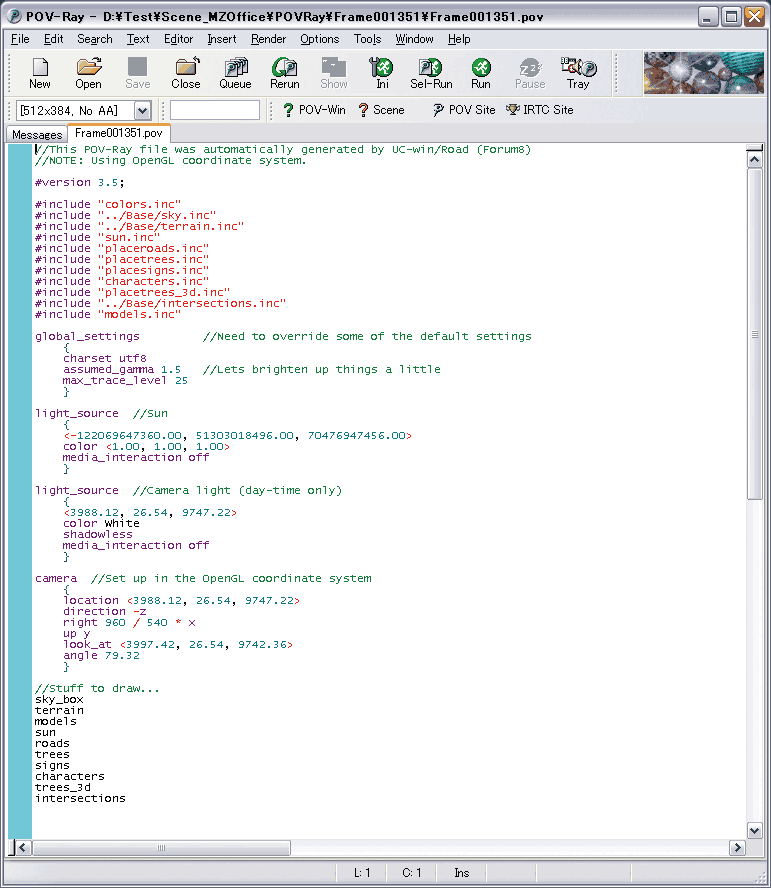The width and height of the screenshot is (771, 888).
Task: Click the '#version 3.5;' line
Action: (79, 182)
